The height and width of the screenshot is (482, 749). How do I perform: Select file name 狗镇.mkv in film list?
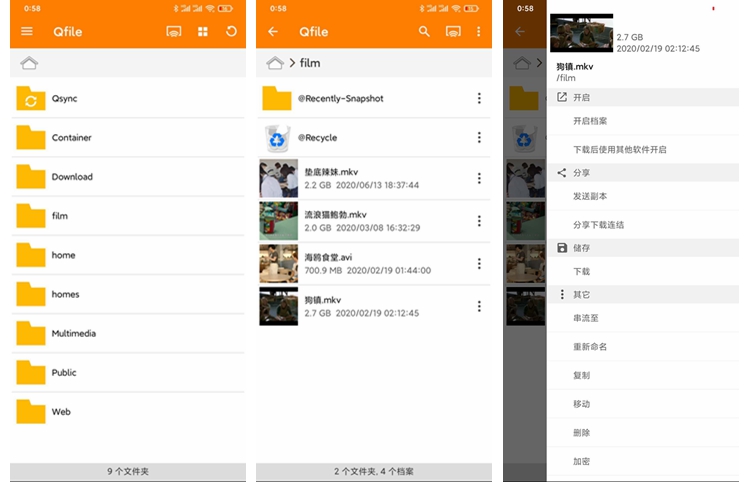pyautogui.click(x=323, y=300)
